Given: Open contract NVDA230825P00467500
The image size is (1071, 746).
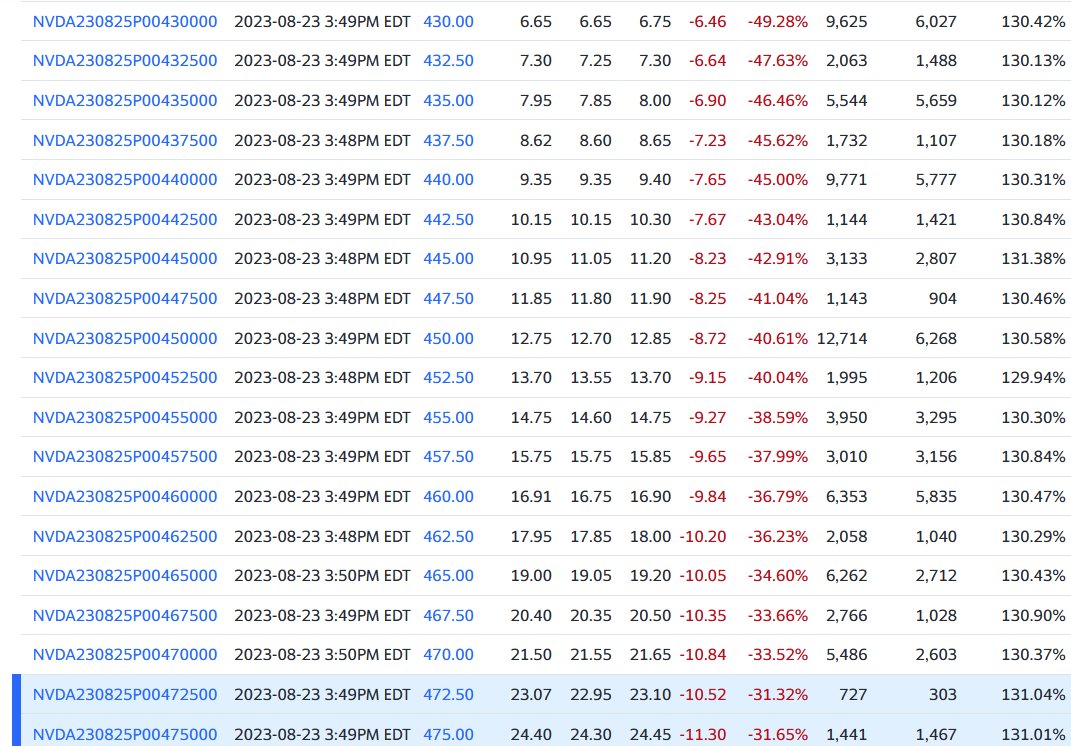Looking at the screenshot, I should coord(125,615).
